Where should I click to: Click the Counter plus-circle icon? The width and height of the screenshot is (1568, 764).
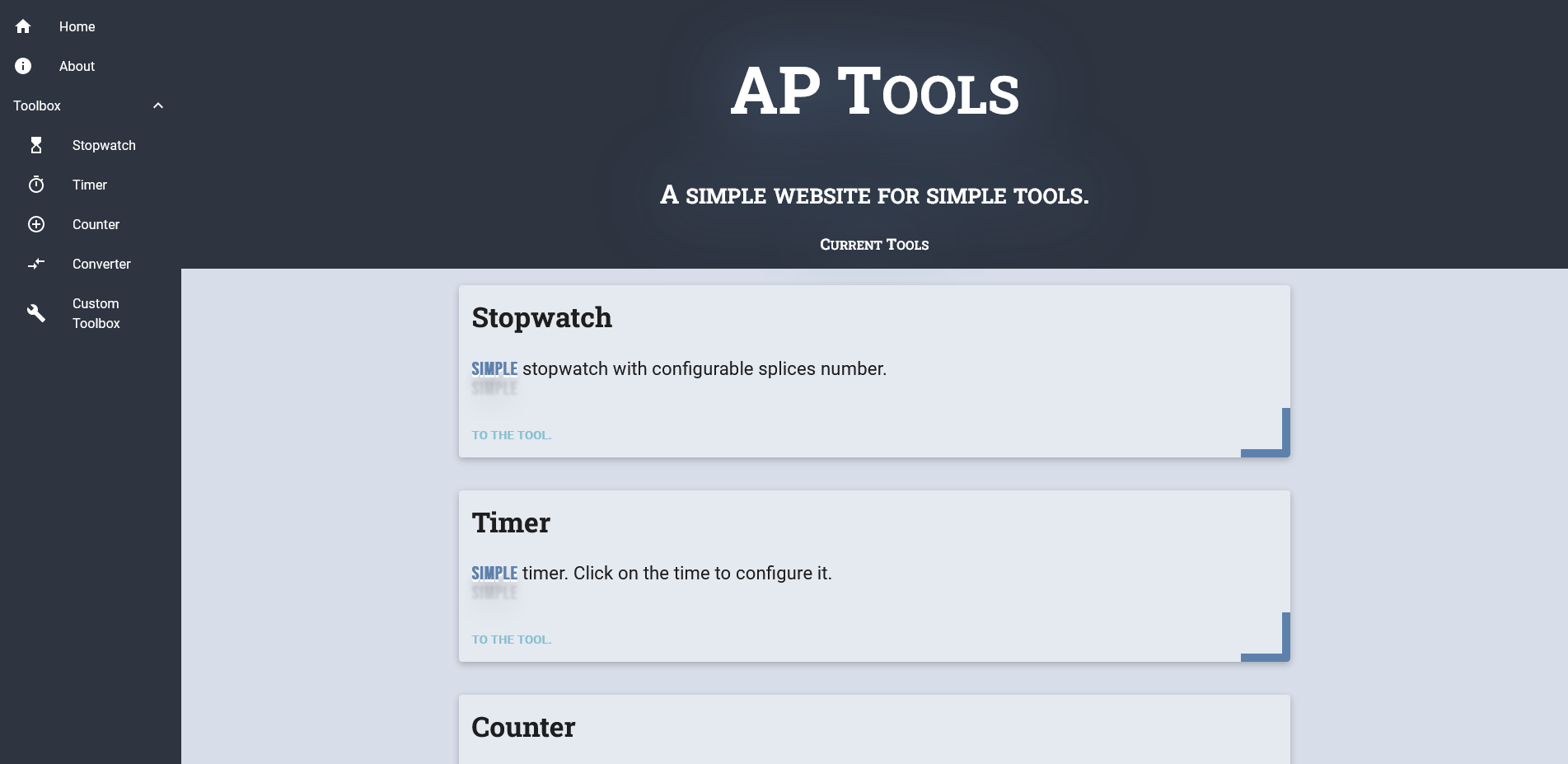[x=36, y=224]
